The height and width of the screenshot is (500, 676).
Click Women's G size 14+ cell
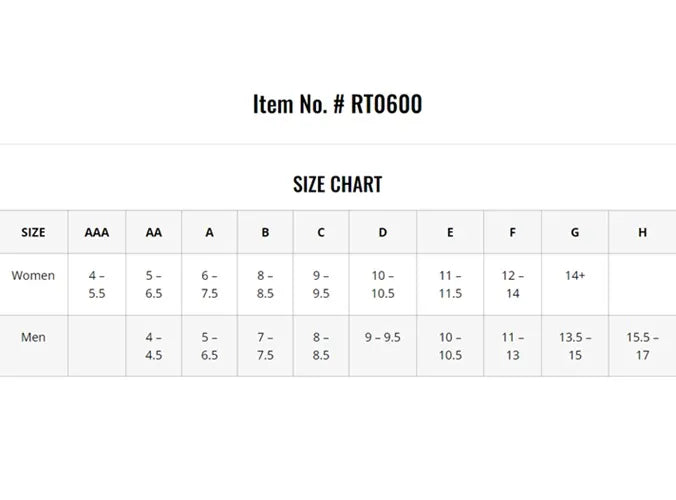pyautogui.click(x=575, y=276)
